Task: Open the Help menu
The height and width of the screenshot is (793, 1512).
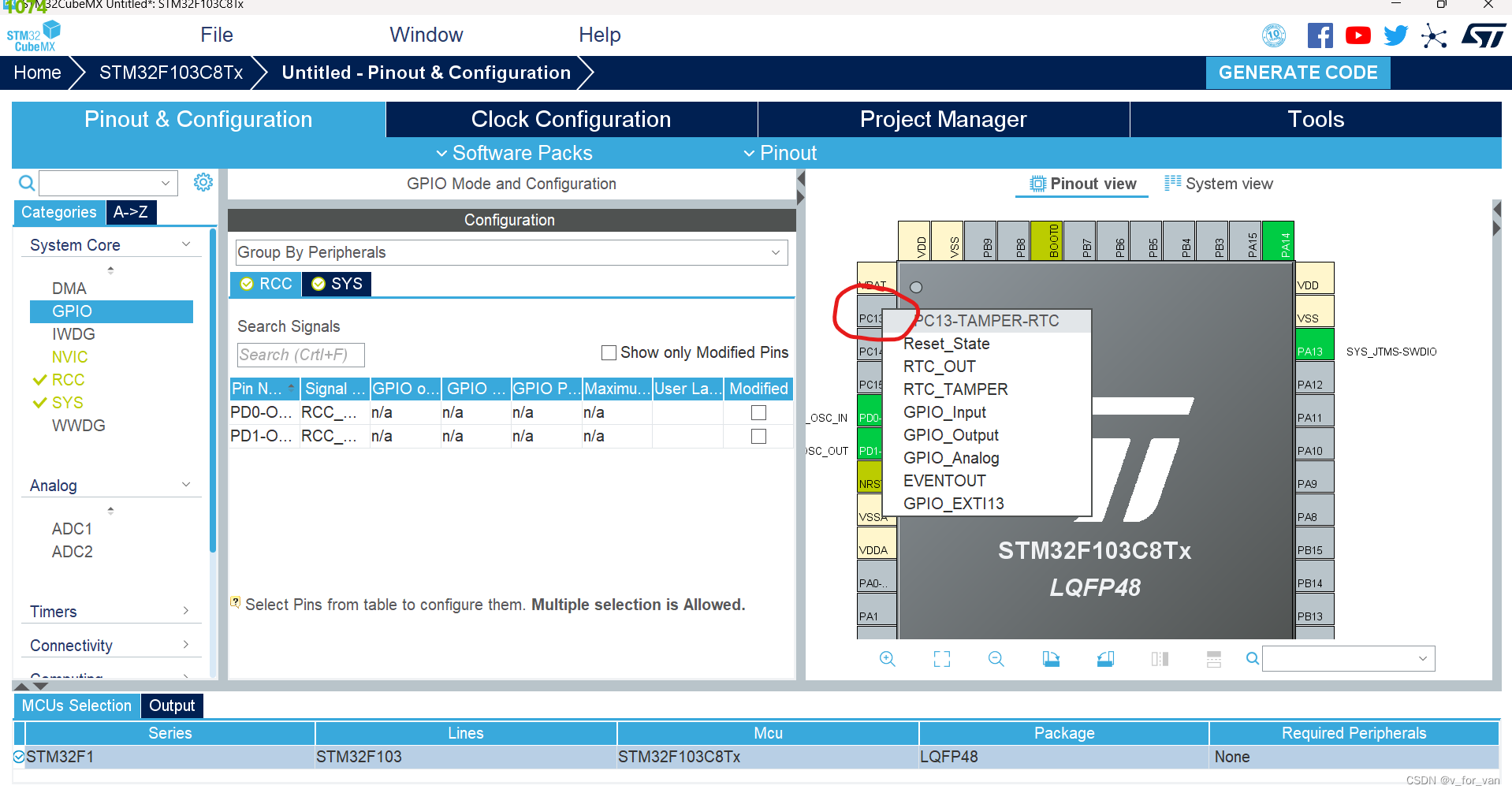Action: pyautogui.click(x=600, y=35)
